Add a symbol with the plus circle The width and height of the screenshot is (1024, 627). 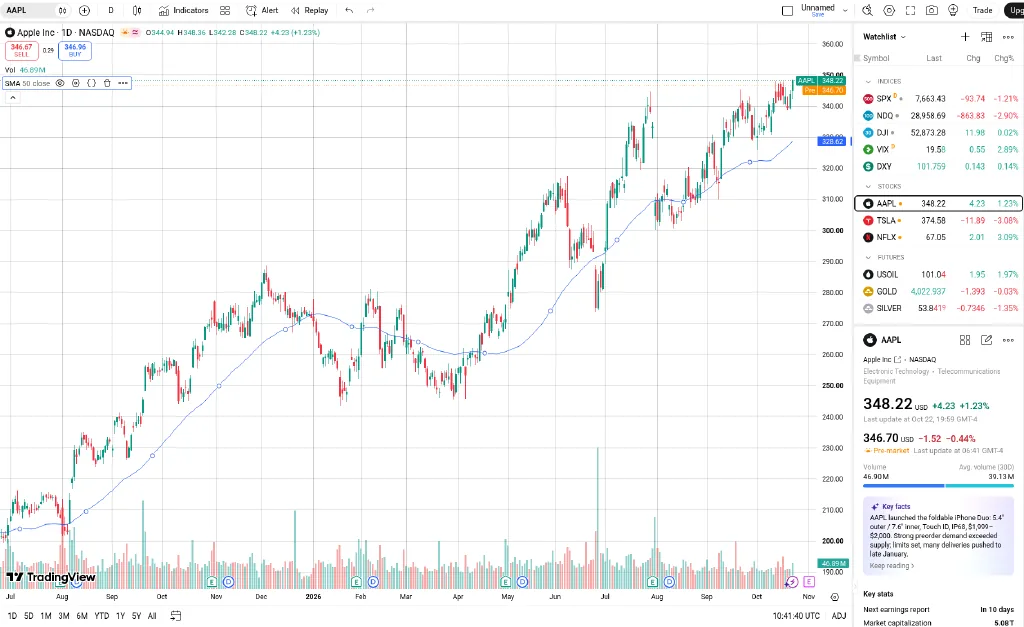tap(84, 10)
